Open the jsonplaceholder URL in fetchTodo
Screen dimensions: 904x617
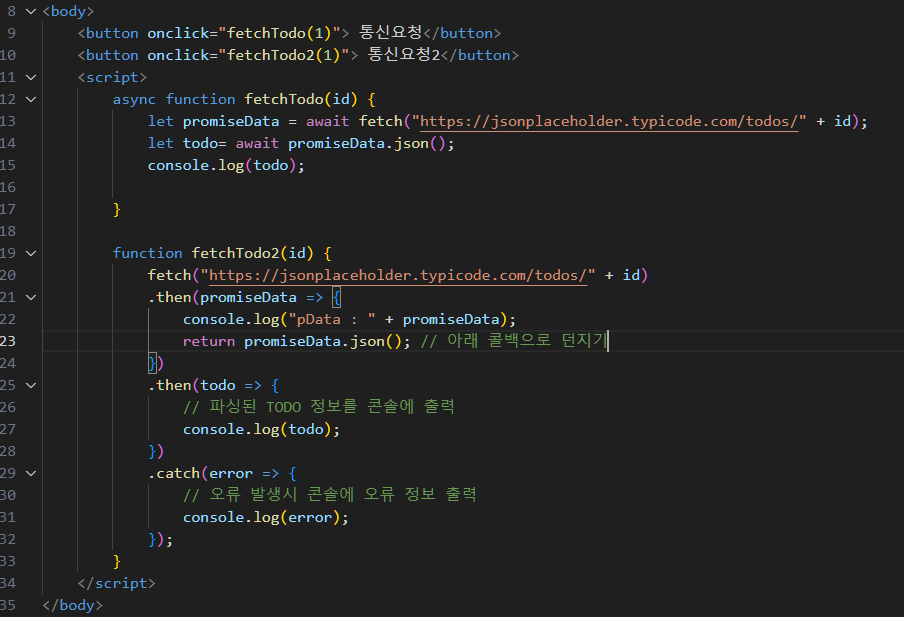coord(608,122)
